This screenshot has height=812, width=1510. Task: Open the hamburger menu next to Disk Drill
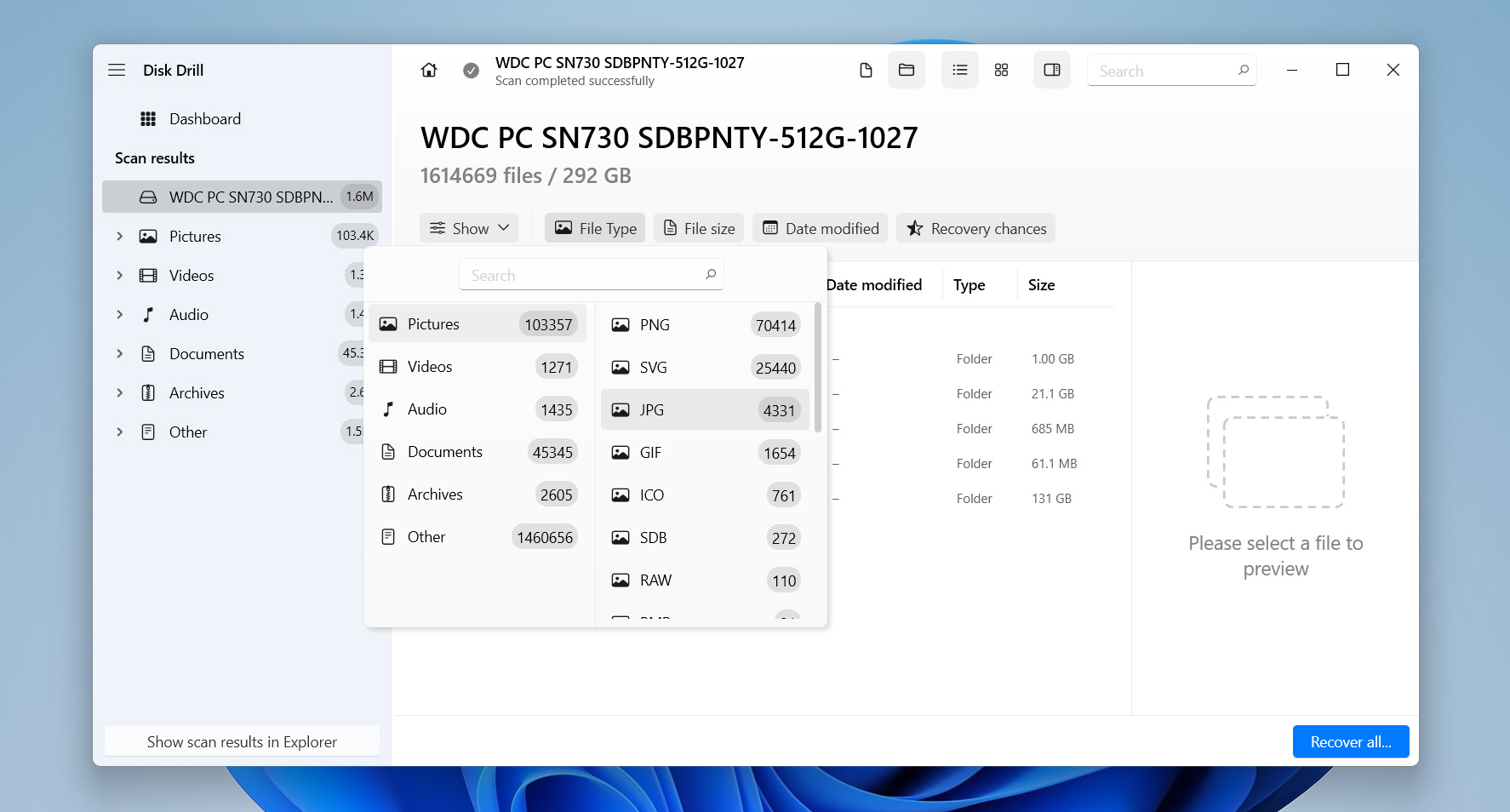[117, 70]
